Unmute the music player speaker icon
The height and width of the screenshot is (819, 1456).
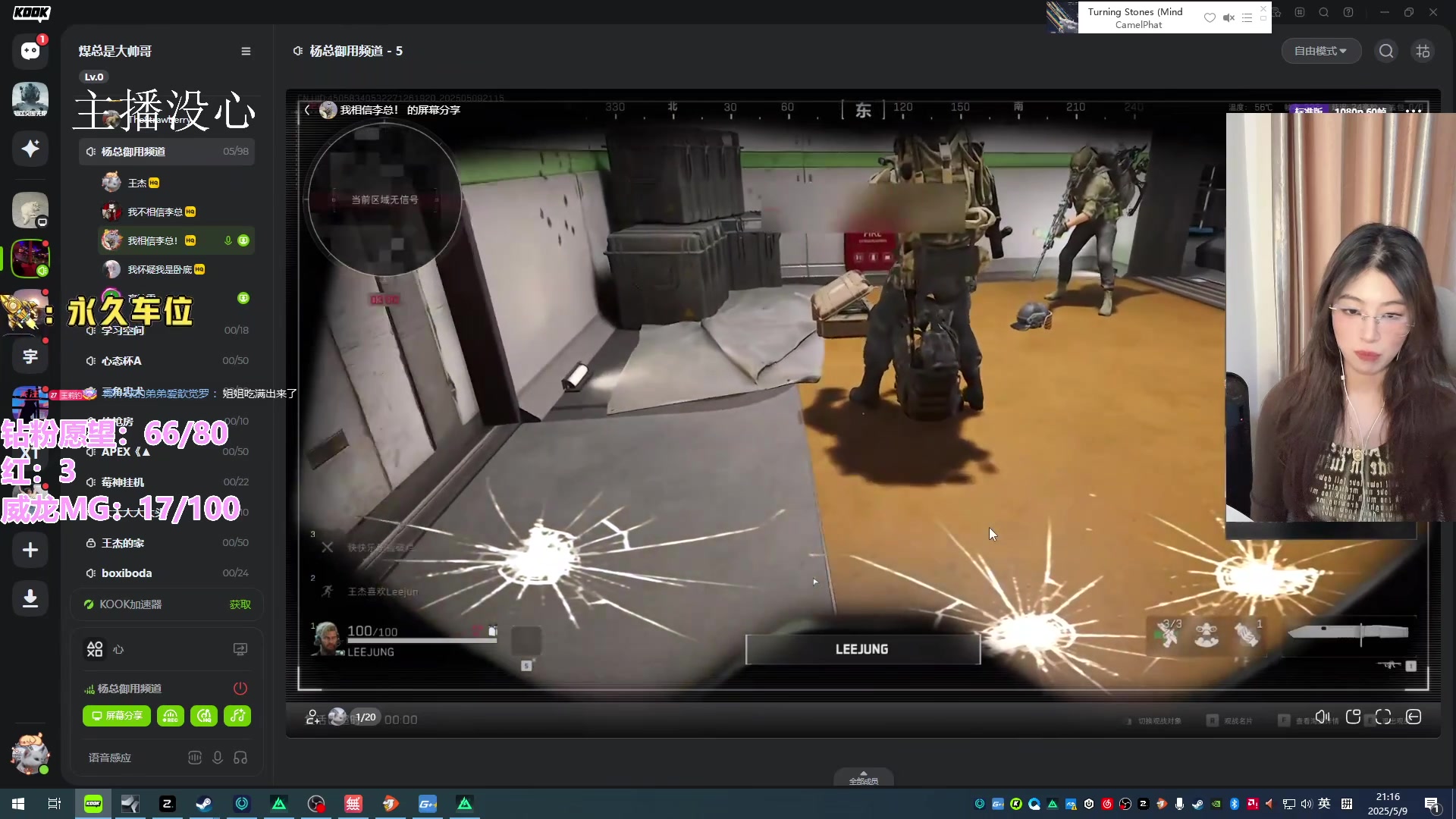[x=1228, y=17]
